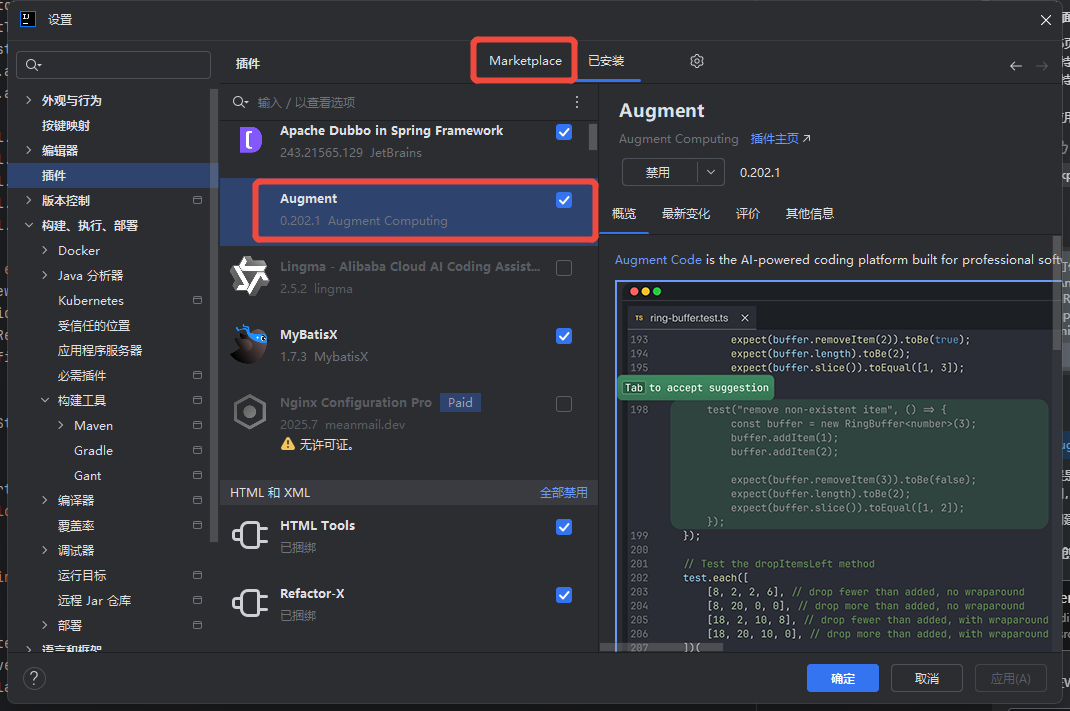The height and width of the screenshot is (711, 1070).
Task: Expand the Docker tree node
Action: pos(45,250)
